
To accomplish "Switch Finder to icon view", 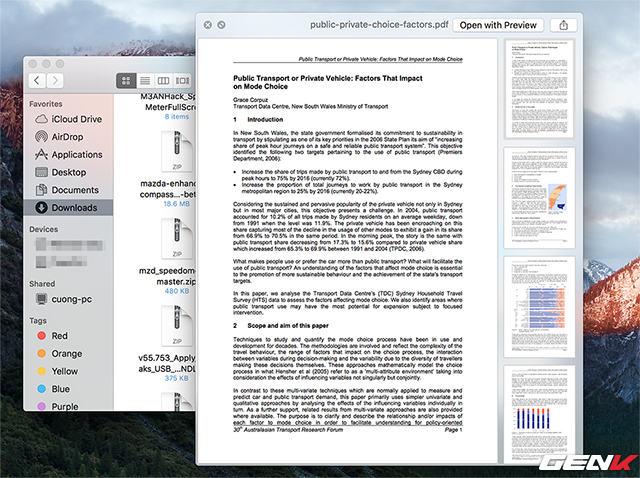I will click(x=126, y=80).
